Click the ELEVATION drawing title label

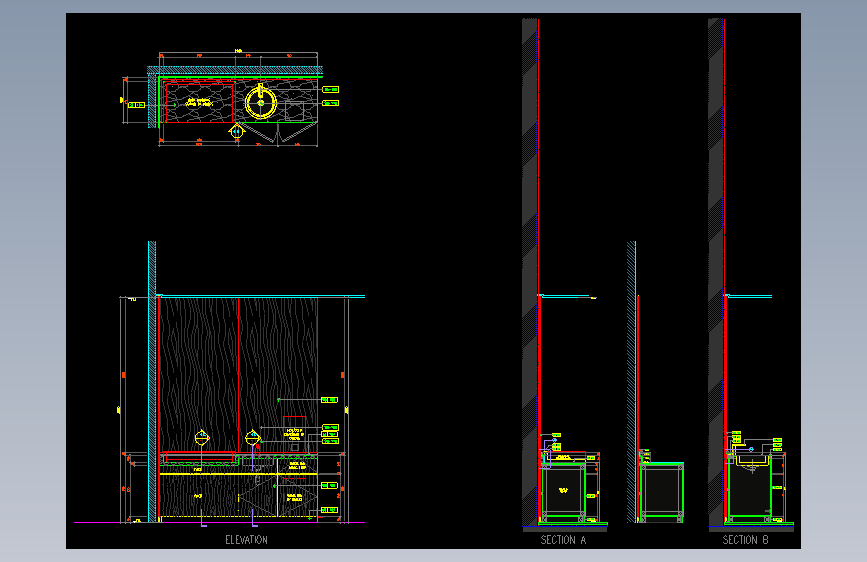coord(246,540)
